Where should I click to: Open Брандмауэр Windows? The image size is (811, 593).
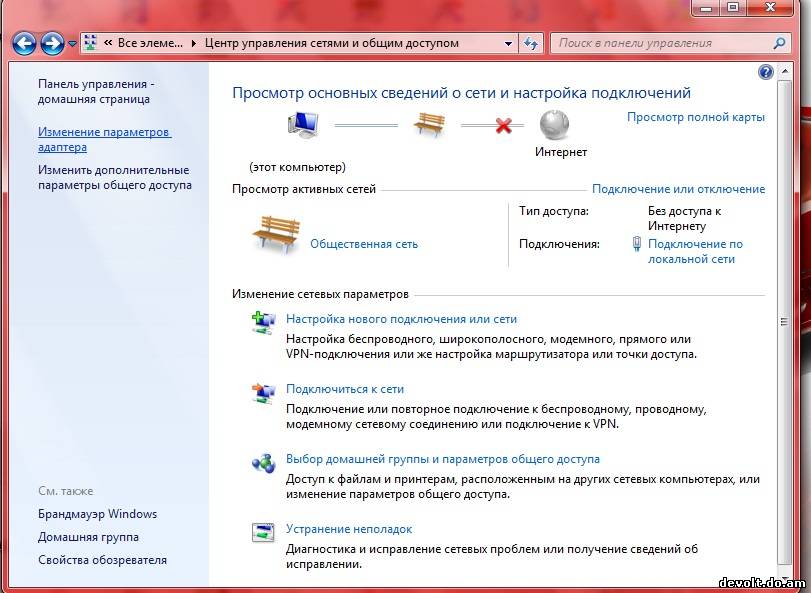(97, 514)
